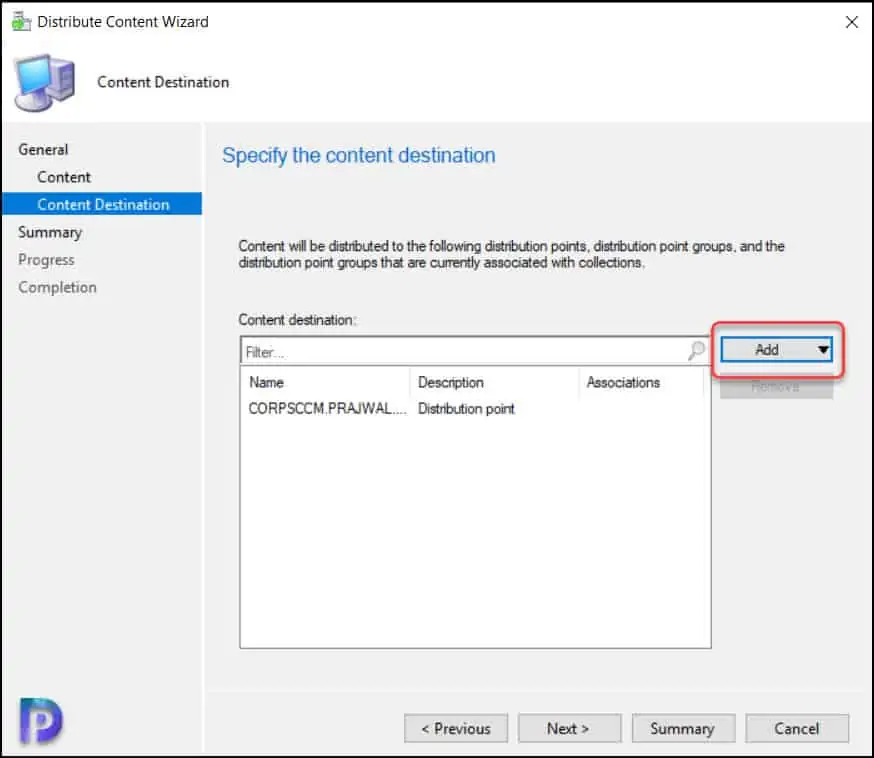
Task: Go to the General wizard step
Action: [43, 149]
